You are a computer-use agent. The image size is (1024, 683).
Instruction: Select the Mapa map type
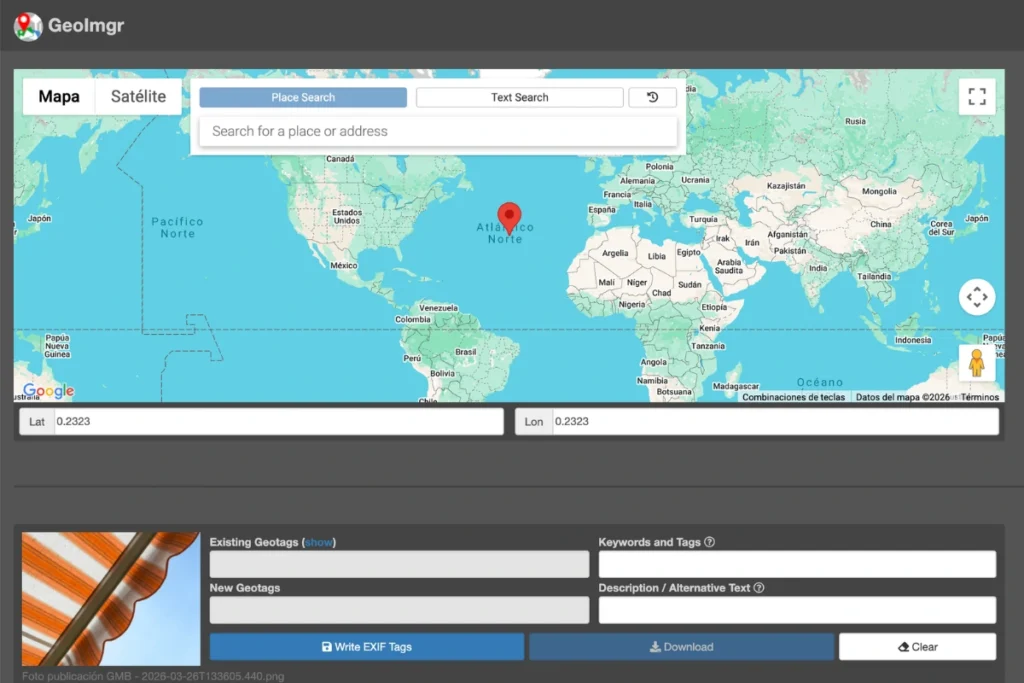(x=59, y=97)
